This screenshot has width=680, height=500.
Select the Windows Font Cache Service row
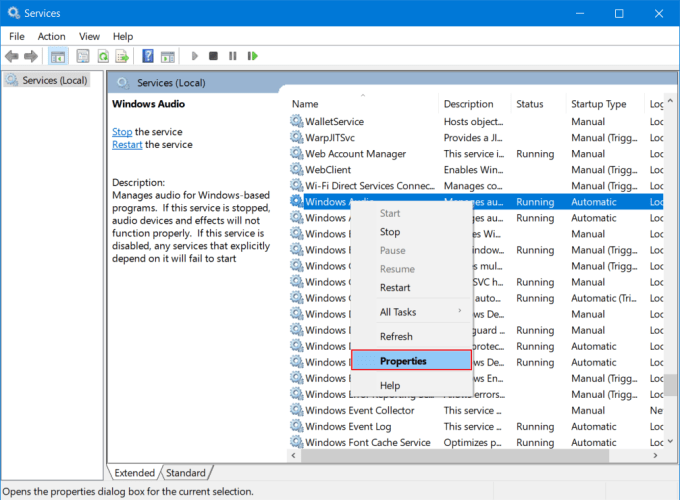tap(476, 442)
